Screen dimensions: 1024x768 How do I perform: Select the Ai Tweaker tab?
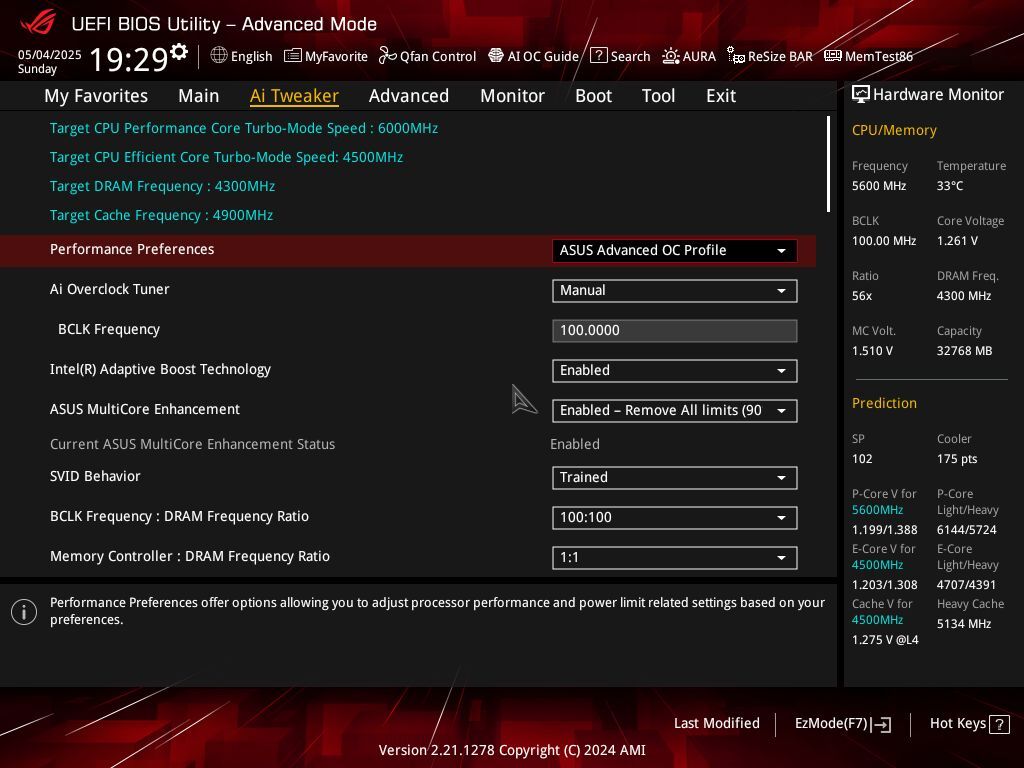294,96
